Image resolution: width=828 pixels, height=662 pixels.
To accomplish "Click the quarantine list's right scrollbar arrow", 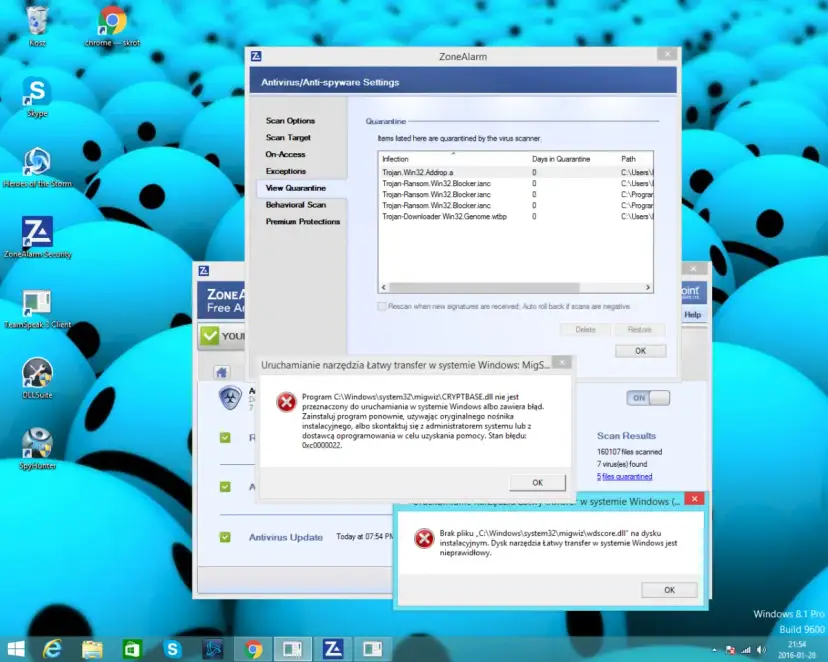I will 649,288.
